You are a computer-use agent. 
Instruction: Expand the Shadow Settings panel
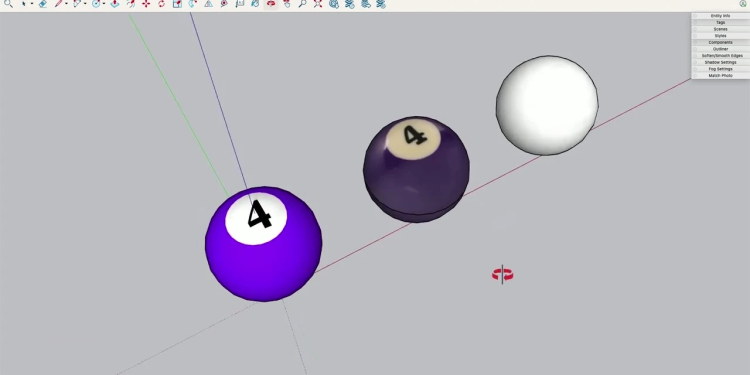coord(720,62)
